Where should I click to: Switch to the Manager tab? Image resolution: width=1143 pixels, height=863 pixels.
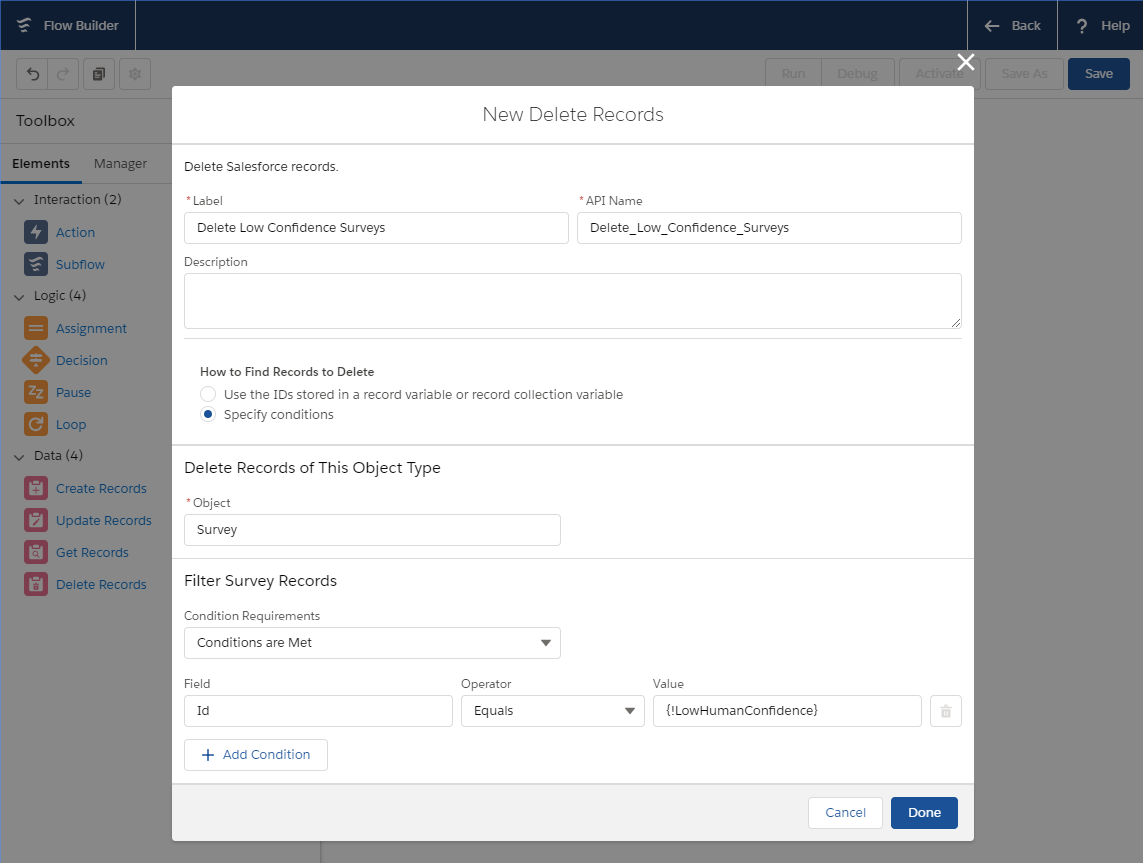(x=120, y=164)
